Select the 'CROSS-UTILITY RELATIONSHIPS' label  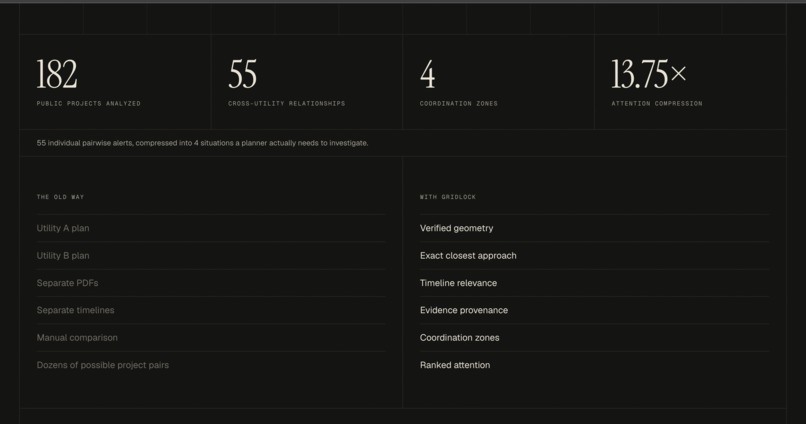click(287, 103)
